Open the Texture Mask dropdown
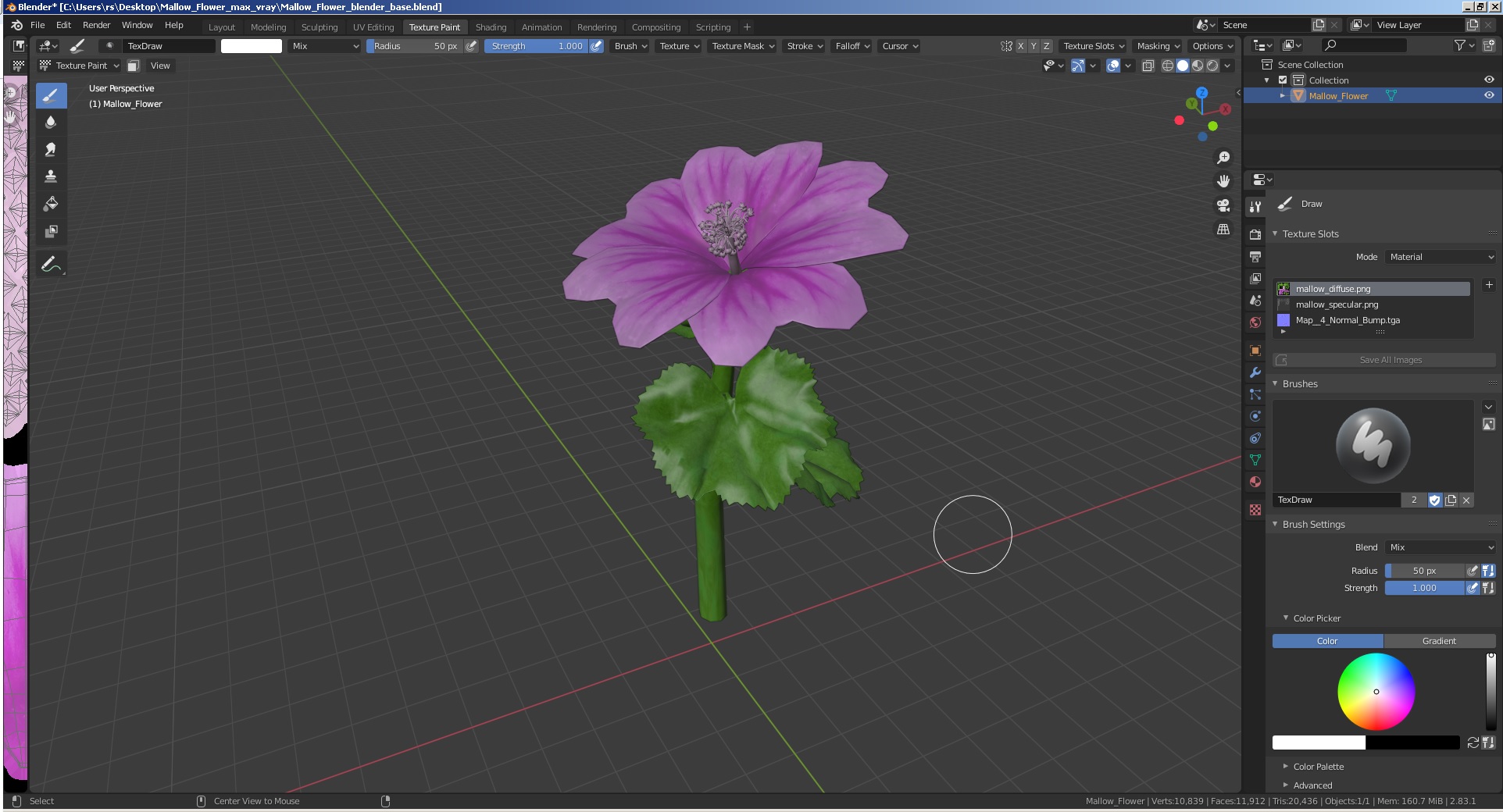 tap(743, 46)
